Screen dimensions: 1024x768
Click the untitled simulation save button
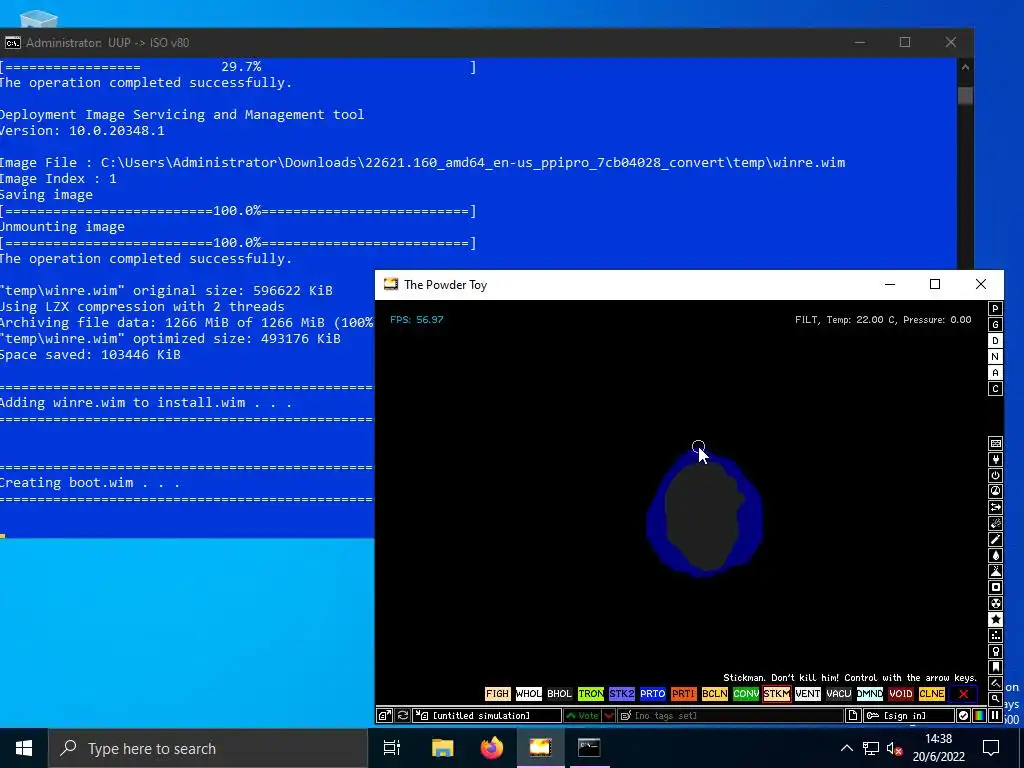(488, 716)
